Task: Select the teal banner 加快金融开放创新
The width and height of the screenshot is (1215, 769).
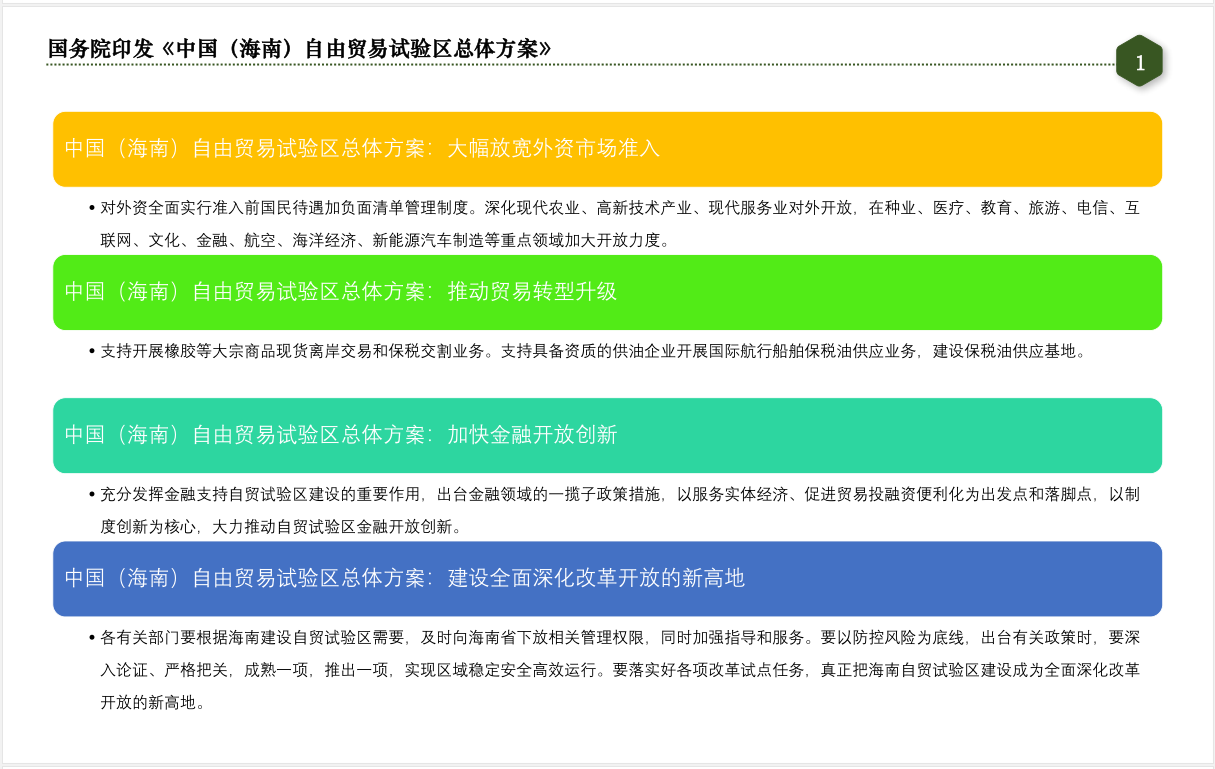Action: 607,435
